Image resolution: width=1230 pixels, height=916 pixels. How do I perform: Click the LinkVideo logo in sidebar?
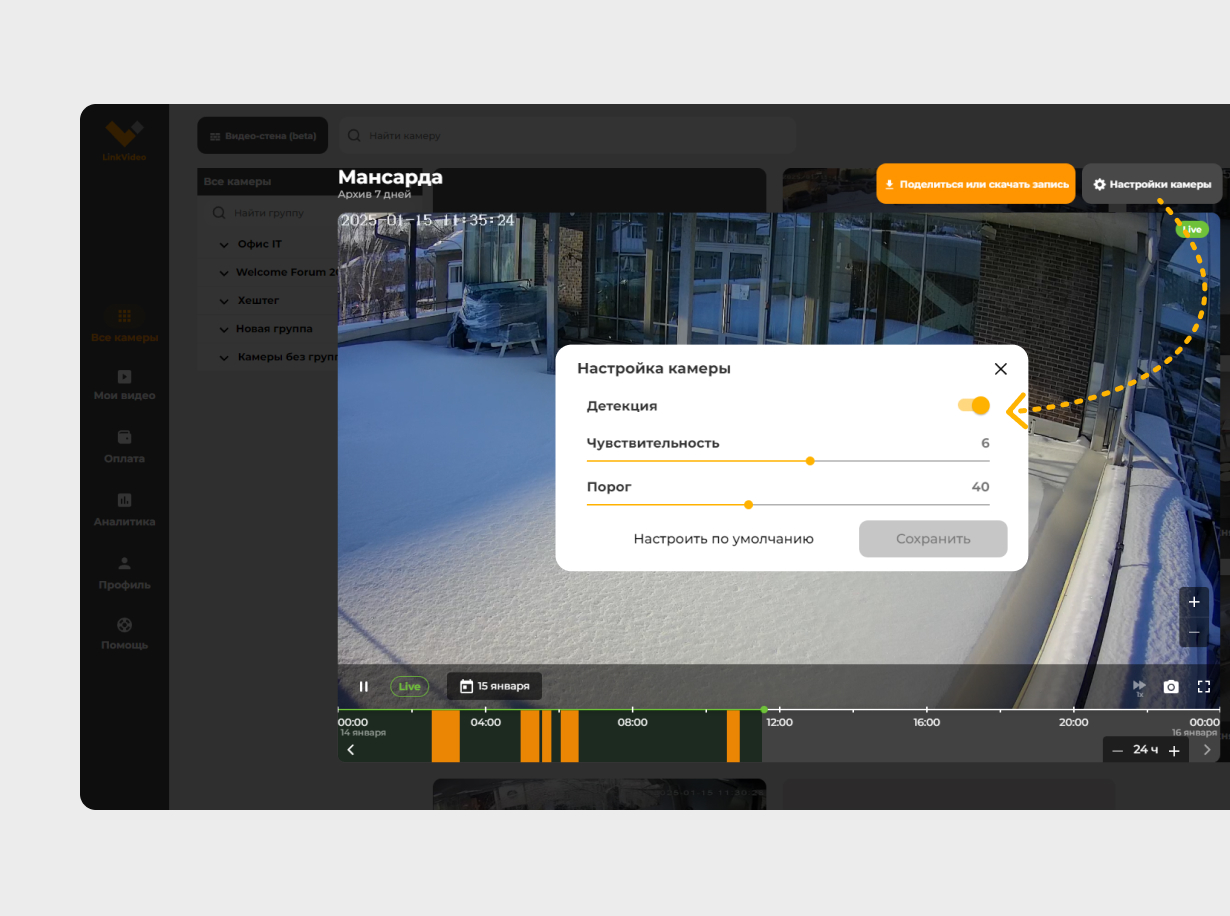tap(125, 140)
